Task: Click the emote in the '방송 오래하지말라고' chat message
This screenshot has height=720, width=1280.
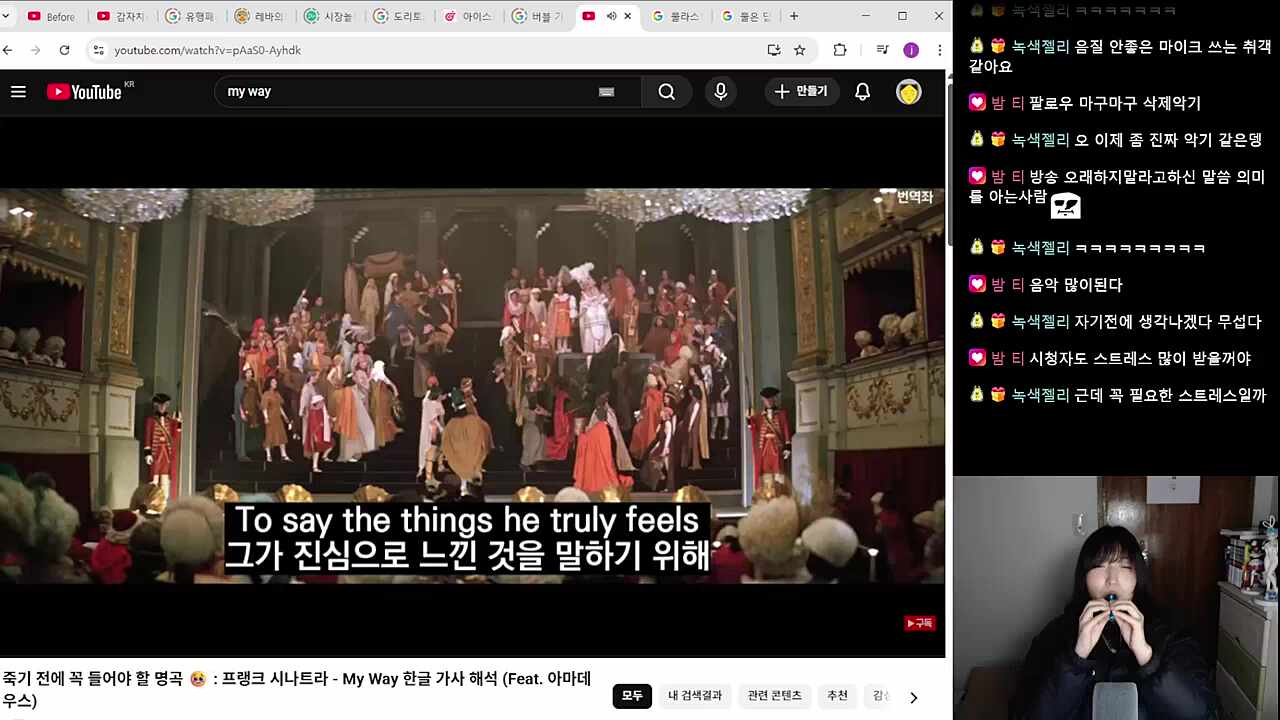Action: tap(1066, 205)
